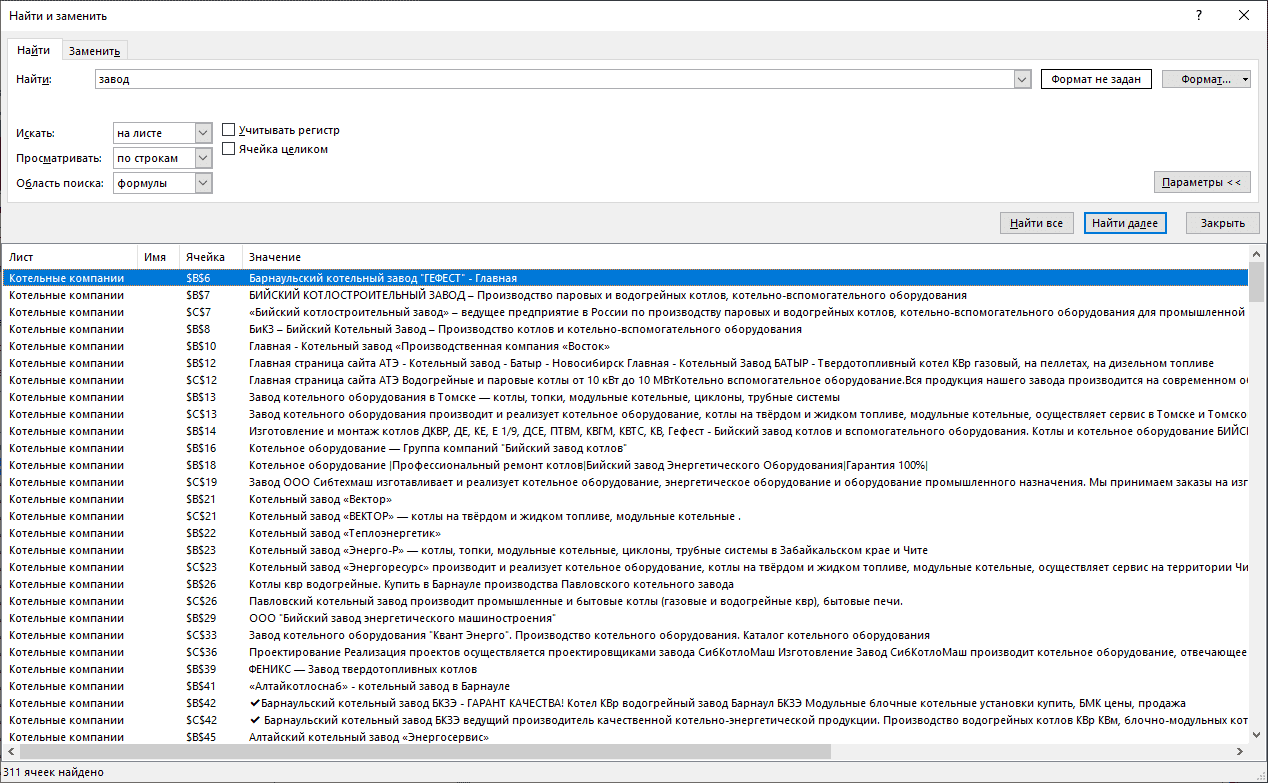Collapse options with Параметры << button
This screenshot has width=1268, height=783.
pos(1202,182)
